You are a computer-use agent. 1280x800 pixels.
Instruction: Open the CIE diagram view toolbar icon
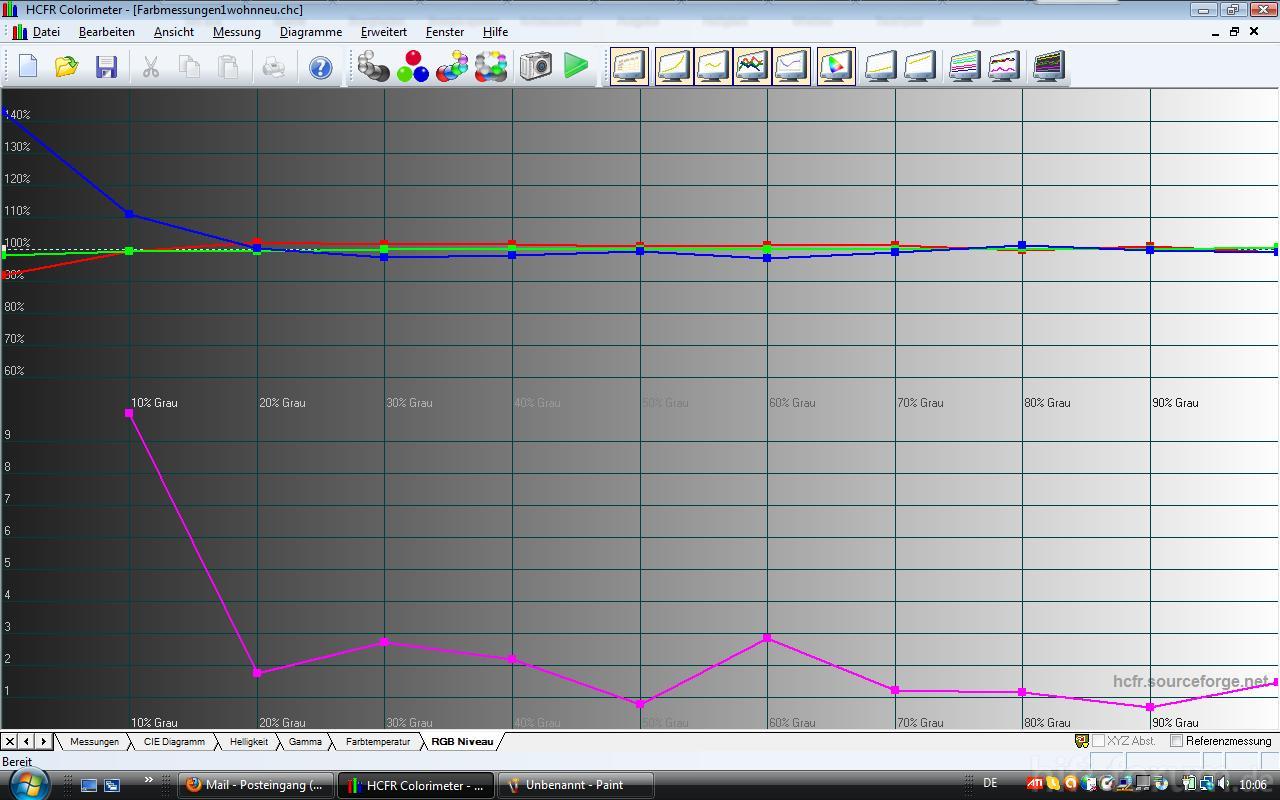click(835, 67)
